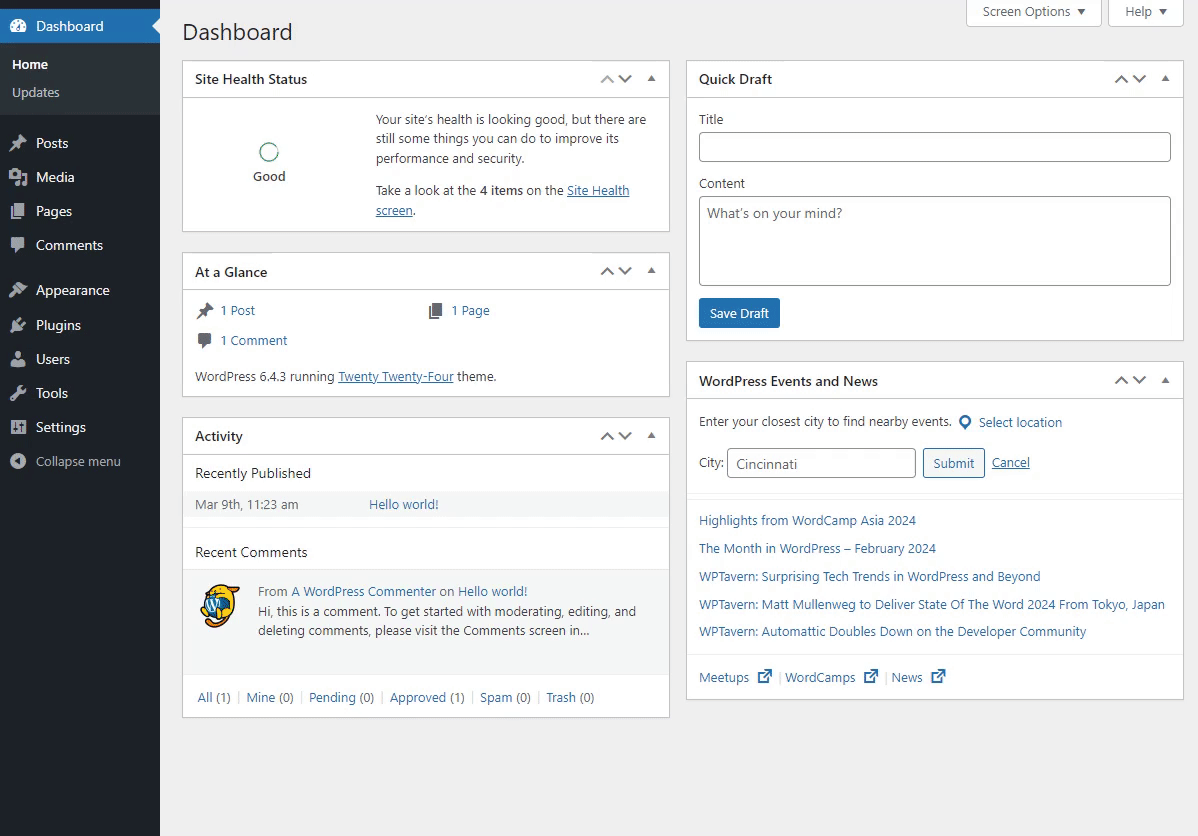Move Site Health Status widget down

tap(625, 79)
